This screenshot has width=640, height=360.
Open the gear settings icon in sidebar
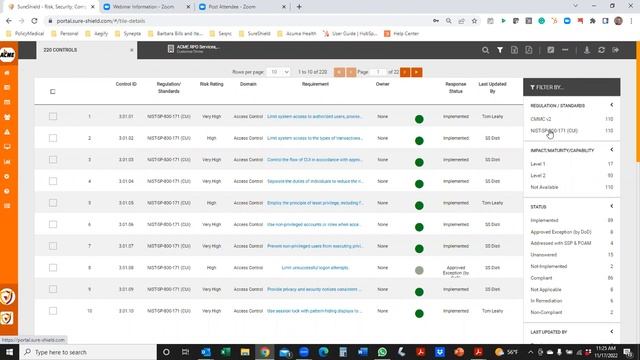(x=7, y=176)
